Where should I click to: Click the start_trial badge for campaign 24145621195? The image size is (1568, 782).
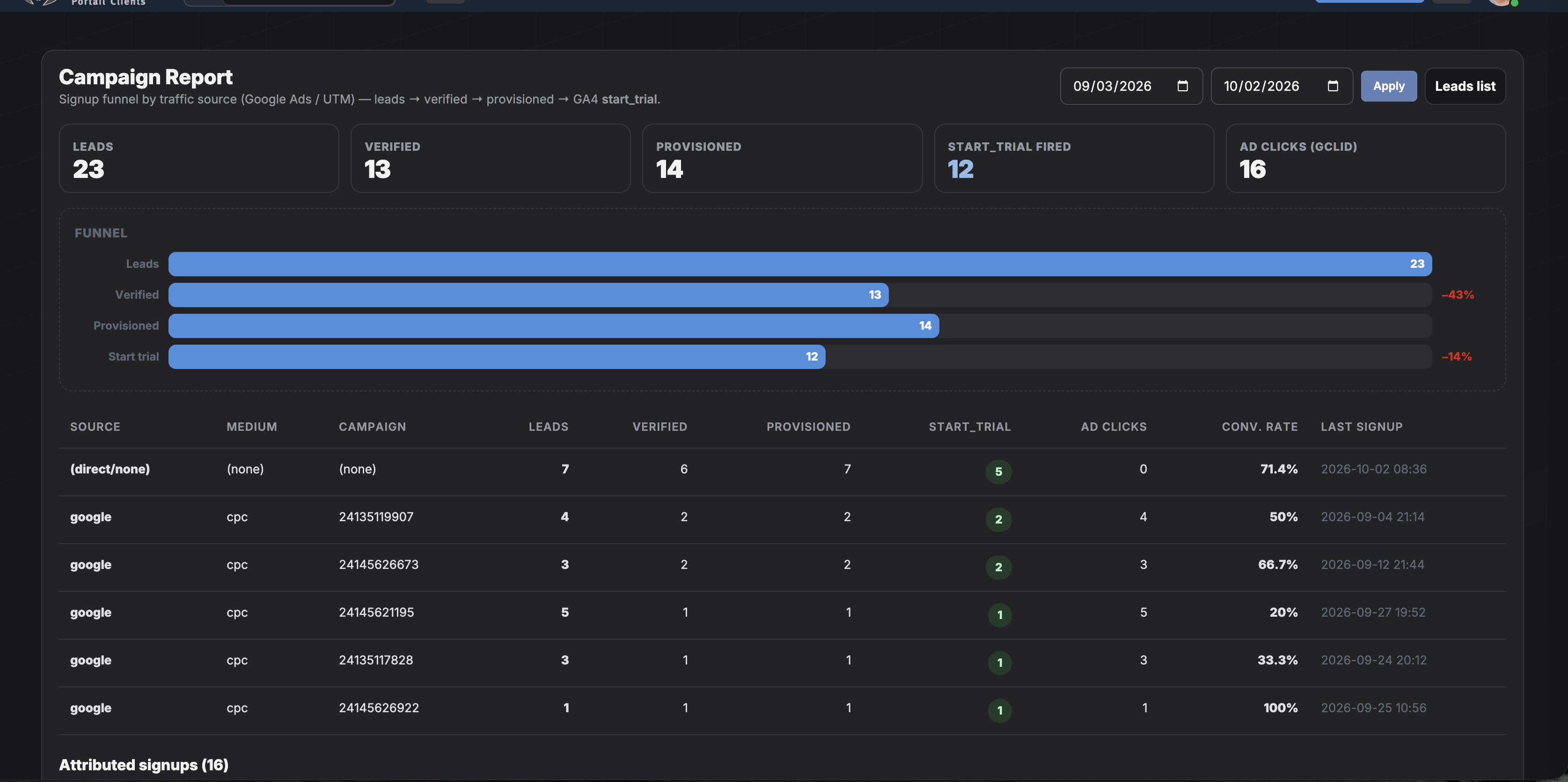pos(999,615)
